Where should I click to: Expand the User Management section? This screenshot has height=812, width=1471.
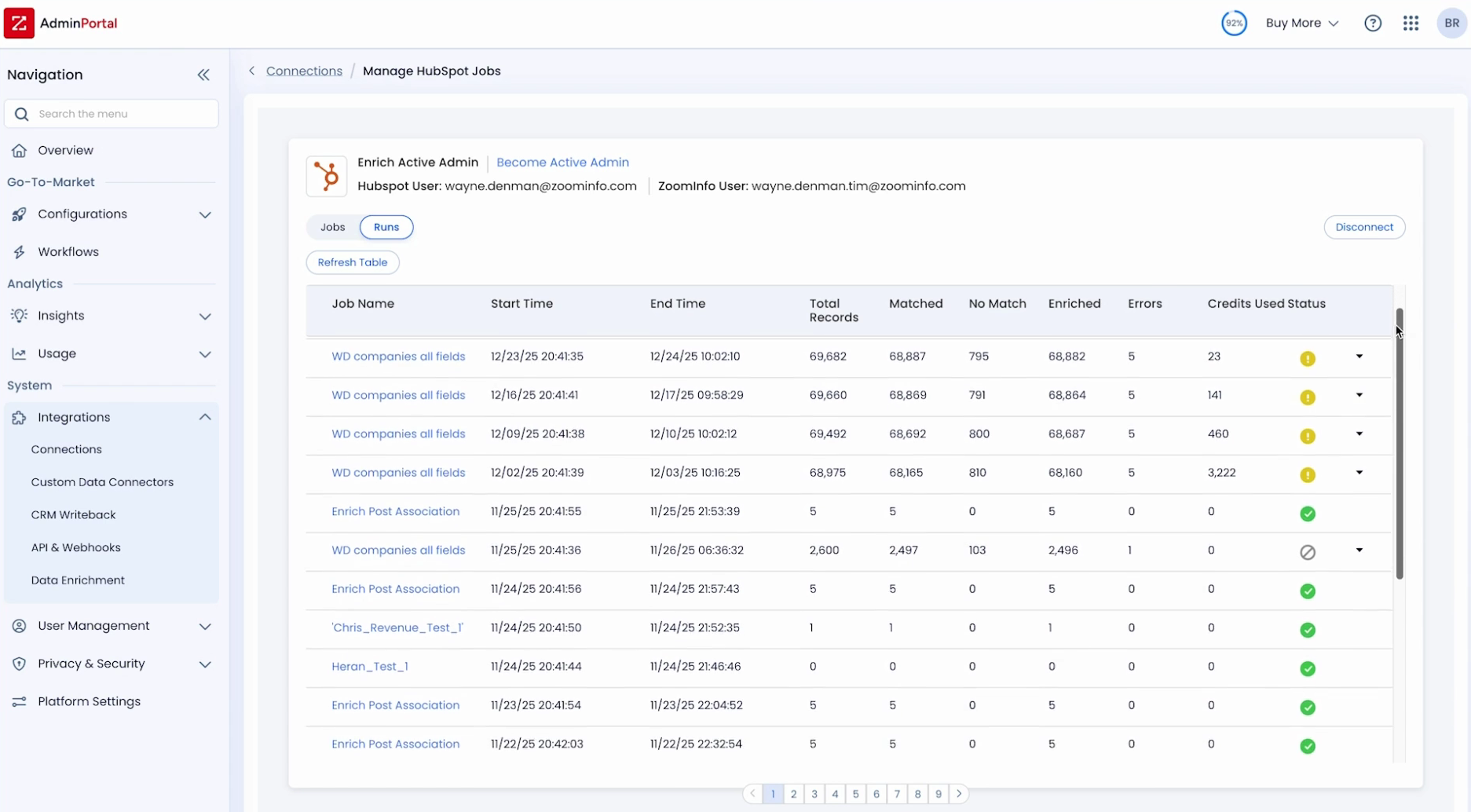205,627
